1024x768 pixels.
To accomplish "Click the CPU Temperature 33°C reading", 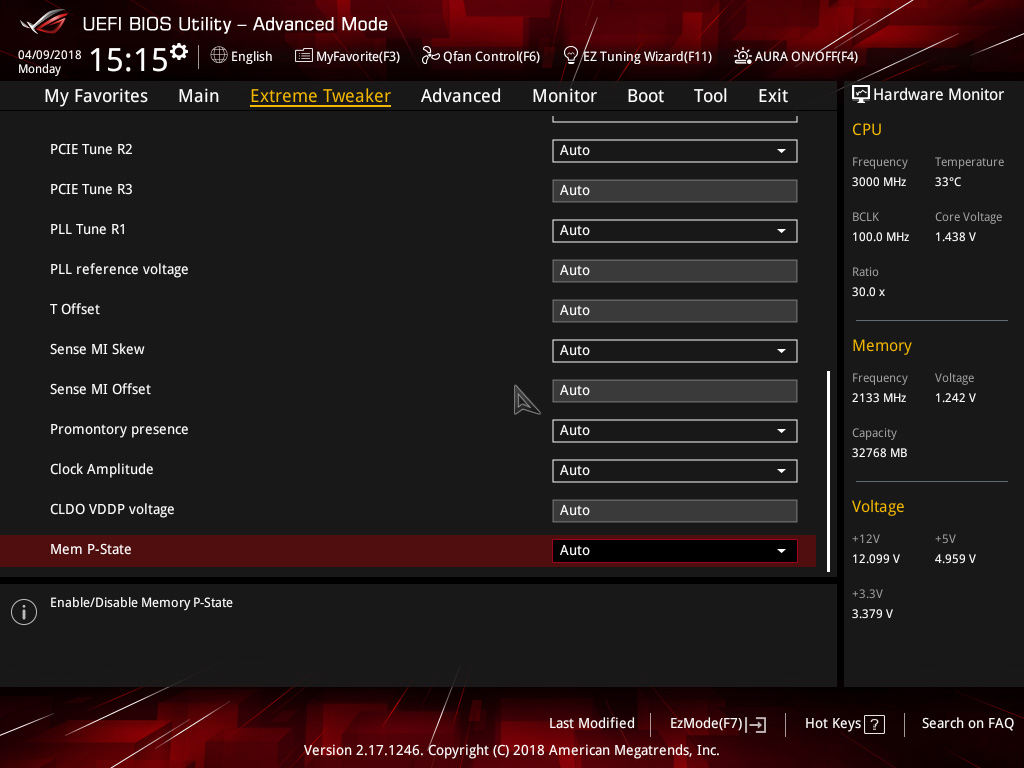I will [x=948, y=182].
